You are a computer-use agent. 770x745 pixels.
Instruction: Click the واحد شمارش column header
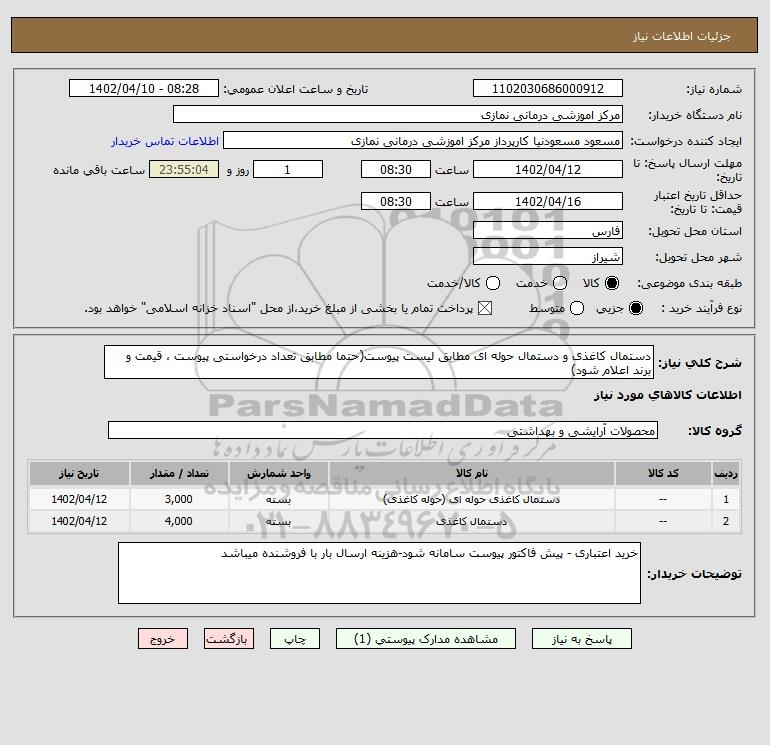point(278,473)
